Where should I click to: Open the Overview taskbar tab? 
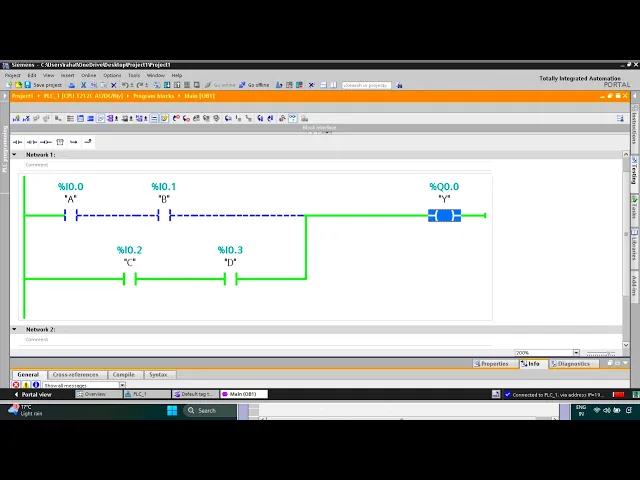99,394
